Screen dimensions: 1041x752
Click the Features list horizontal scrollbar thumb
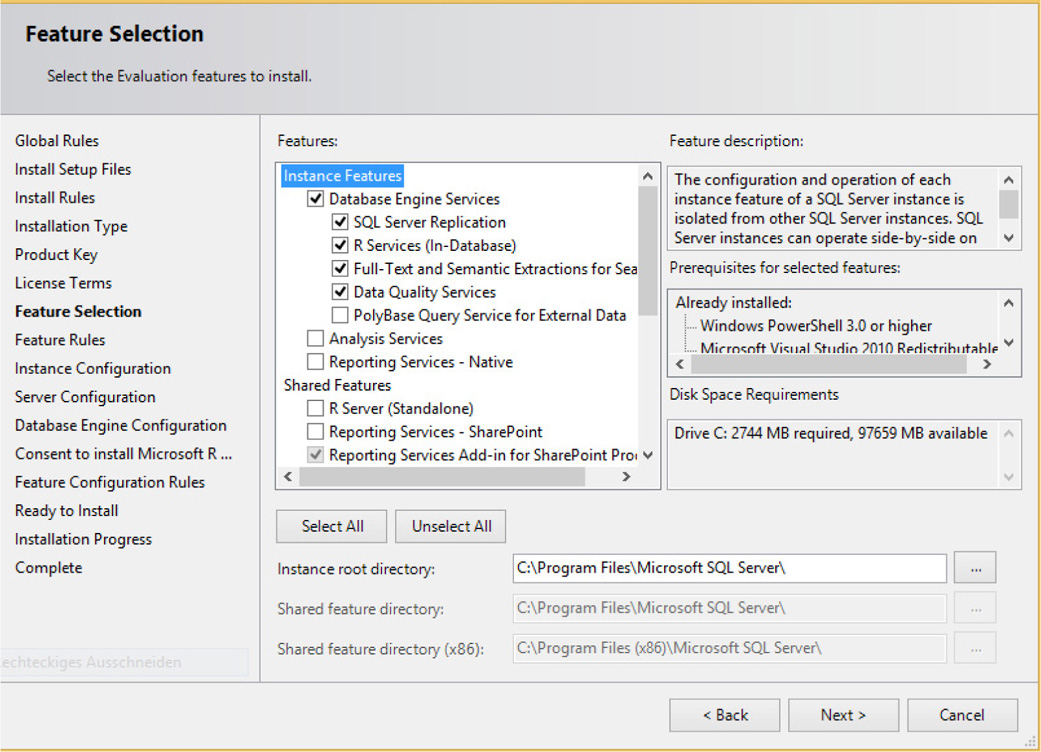click(442, 477)
